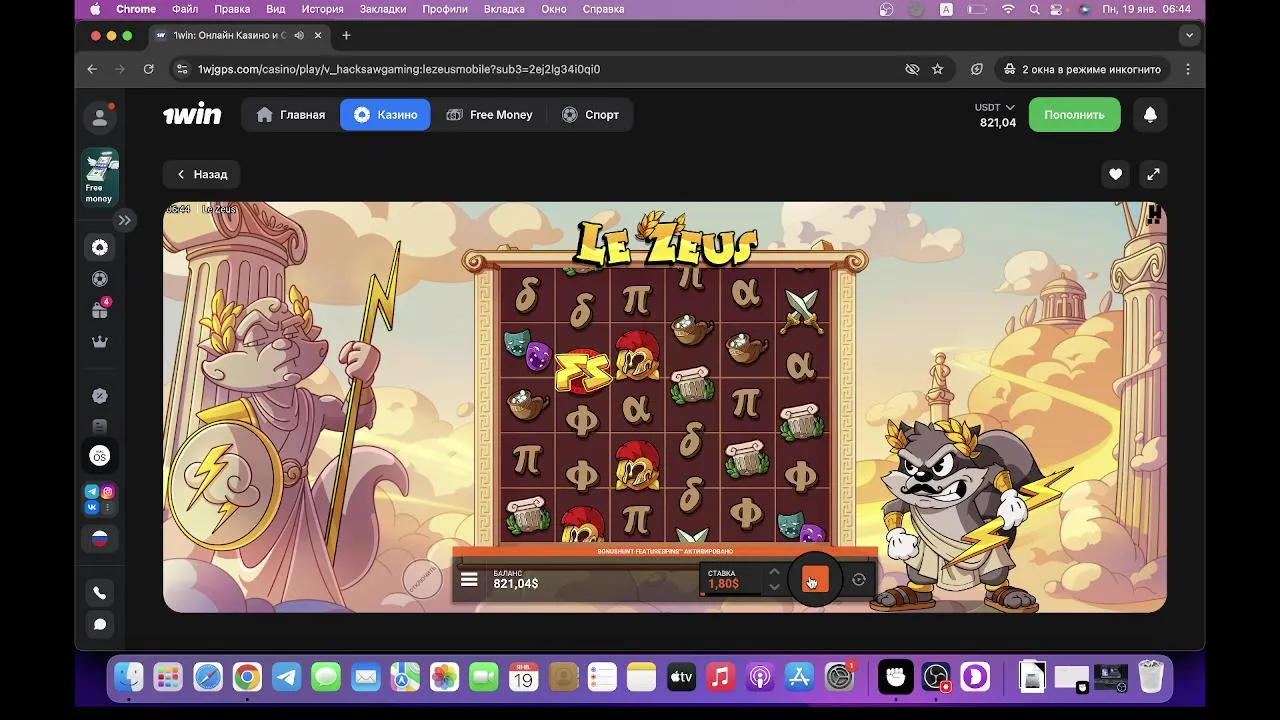
Task: Click the Назад back button
Action: point(201,174)
